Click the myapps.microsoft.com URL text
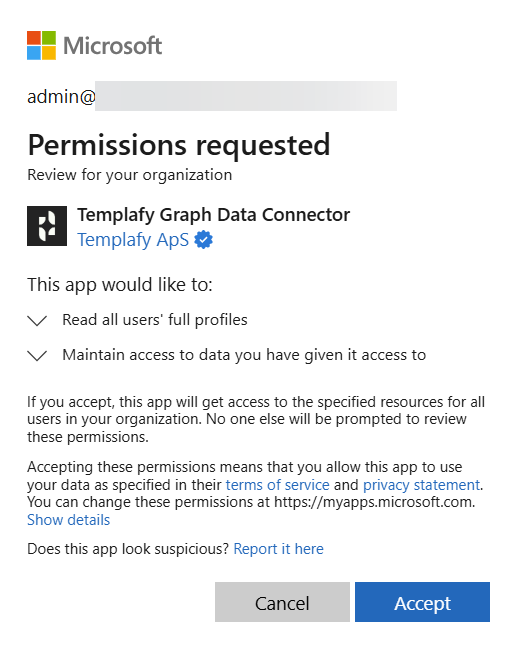The width and height of the screenshot is (519, 665). (x=374, y=502)
